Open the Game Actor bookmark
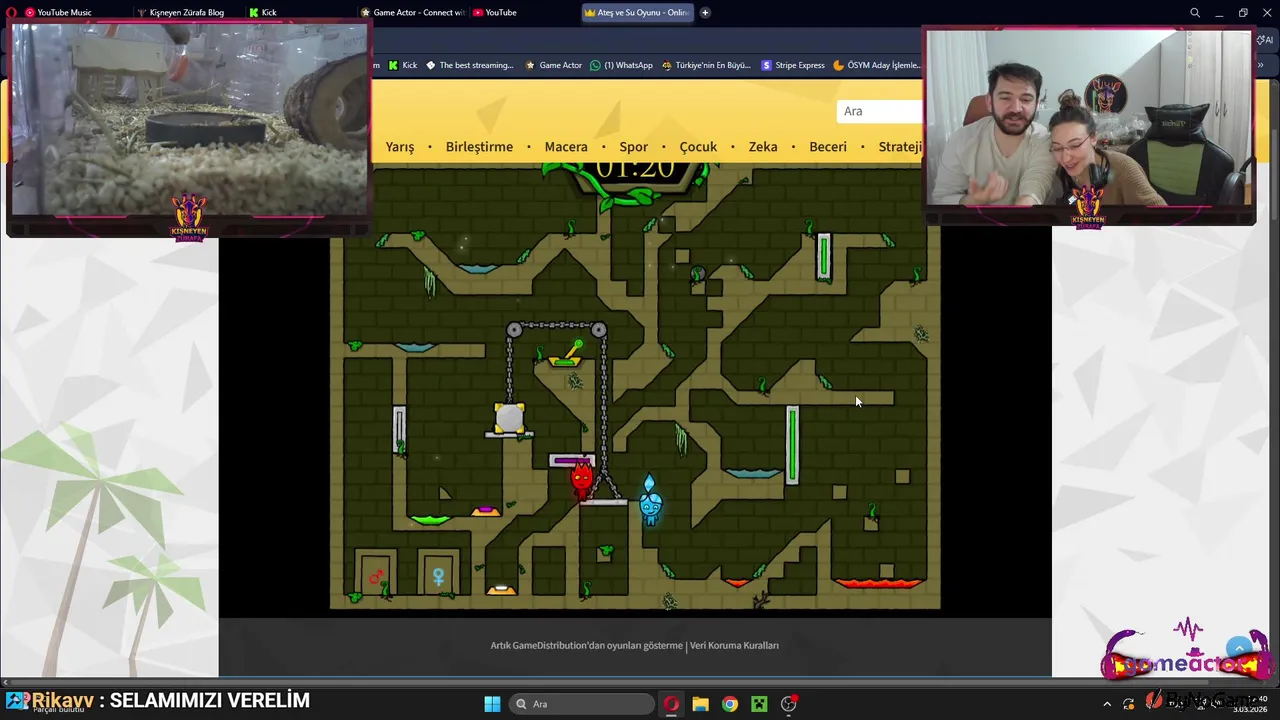This screenshot has width=1280, height=720. click(553, 65)
